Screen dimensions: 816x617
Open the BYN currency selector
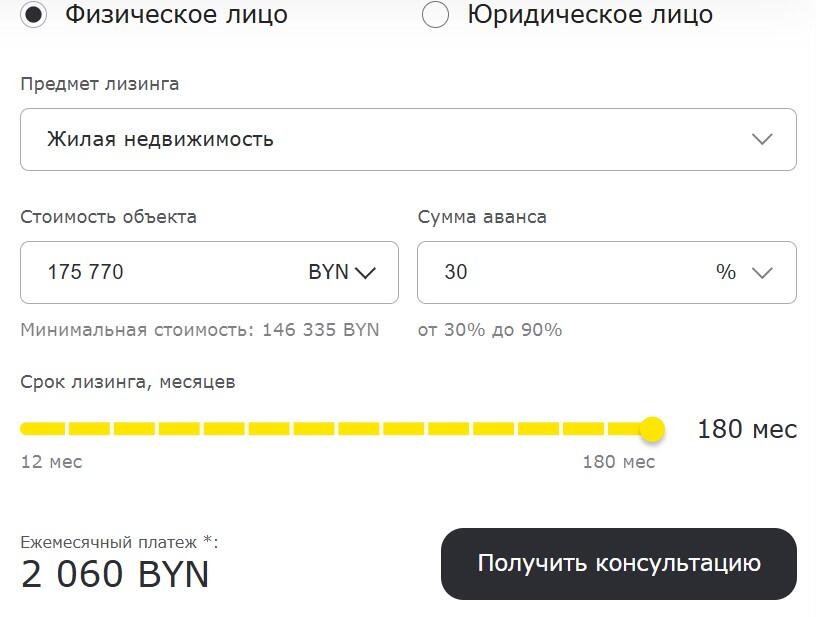point(340,272)
